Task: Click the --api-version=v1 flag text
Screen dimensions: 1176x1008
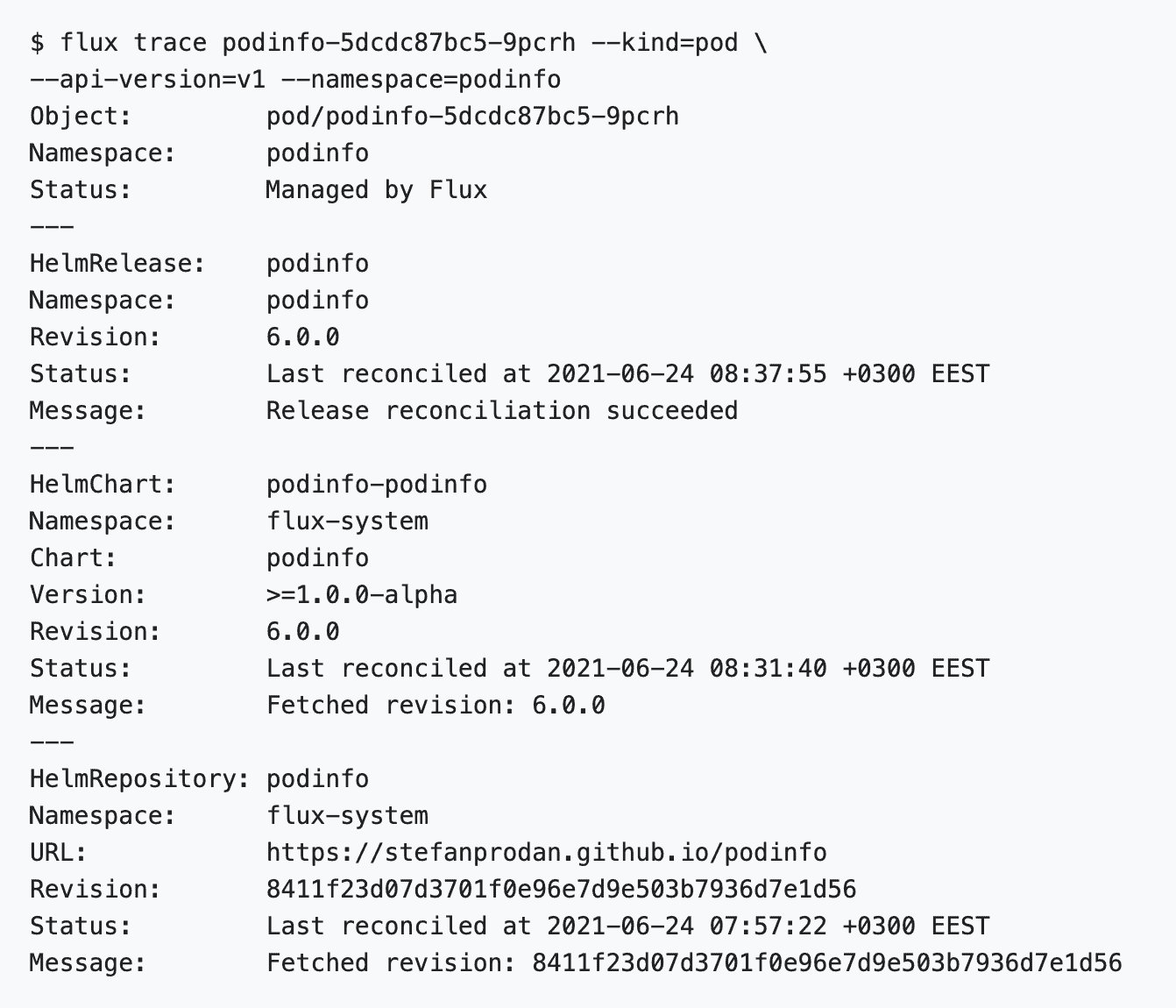Action: [x=147, y=80]
